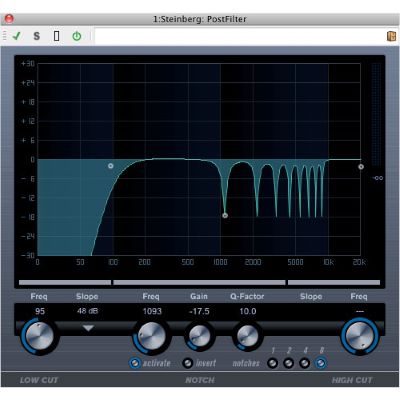The width and height of the screenshot is (400, 400).
Task: Open the preset book icon at right
Action: point(391,36)
